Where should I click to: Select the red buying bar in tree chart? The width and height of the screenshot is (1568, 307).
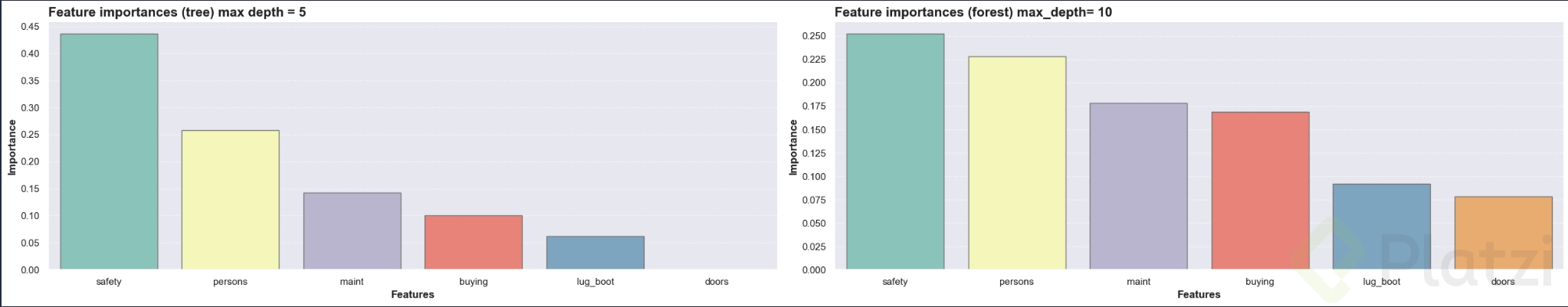[473, 242]
